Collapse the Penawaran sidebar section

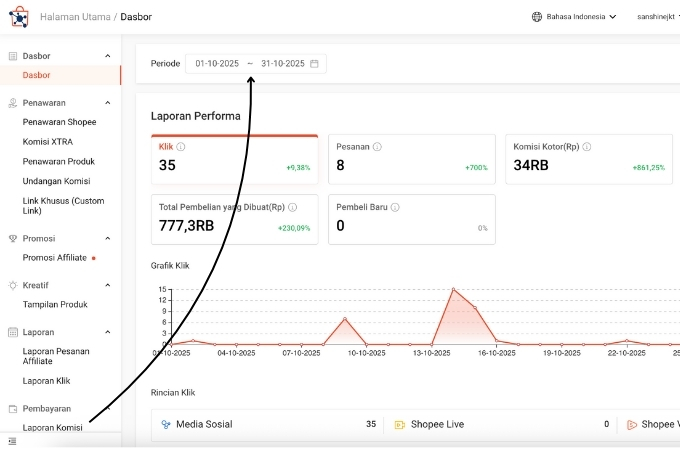pyautogui.click(x=108, y=102)
